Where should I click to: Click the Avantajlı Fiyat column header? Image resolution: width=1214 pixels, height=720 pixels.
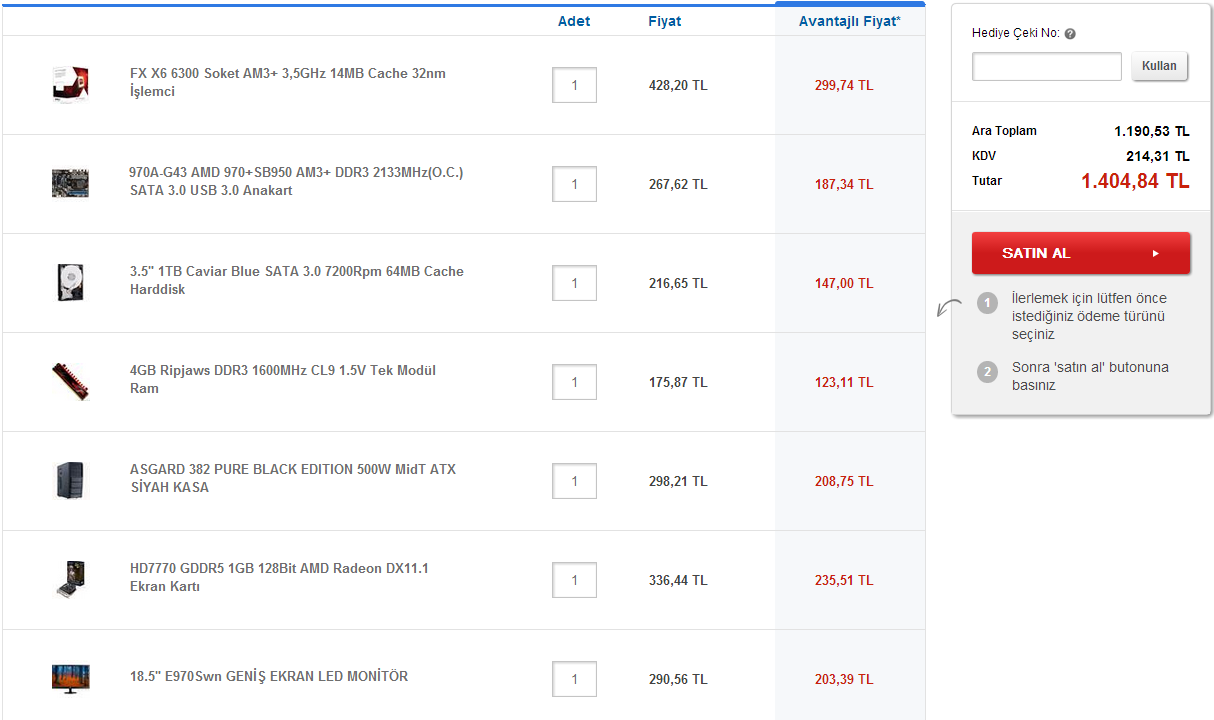(x=849, y=21)
